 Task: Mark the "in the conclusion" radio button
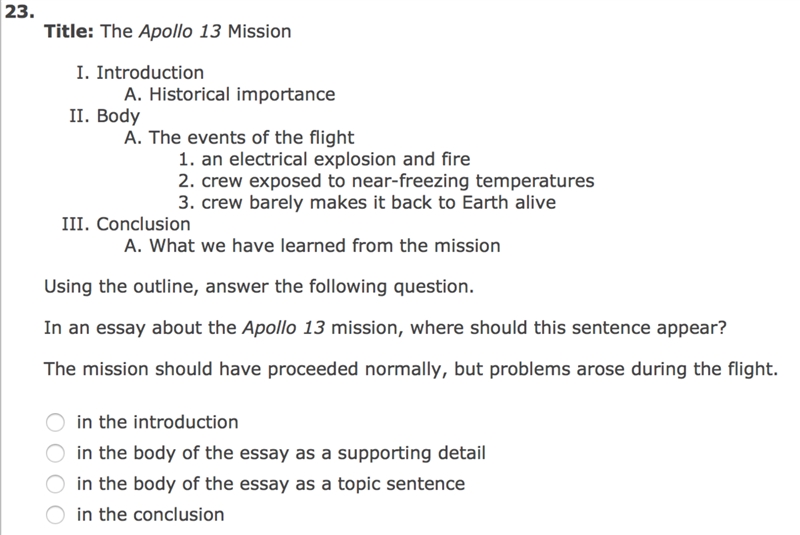coord(55,515)
